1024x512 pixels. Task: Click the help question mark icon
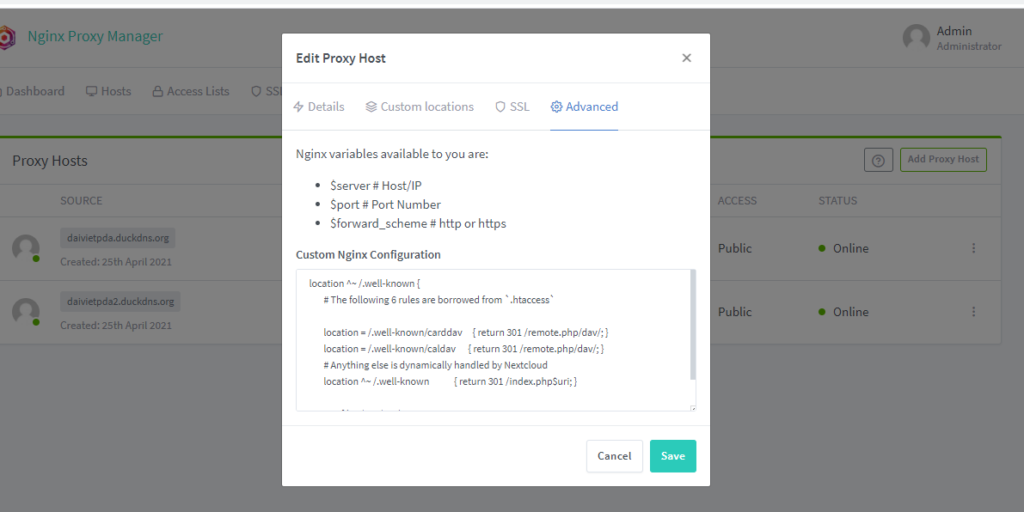coord(878,160)
